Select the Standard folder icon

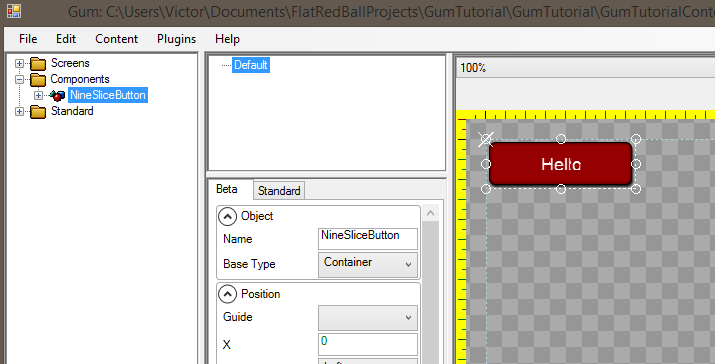click(x=38, y=111)
